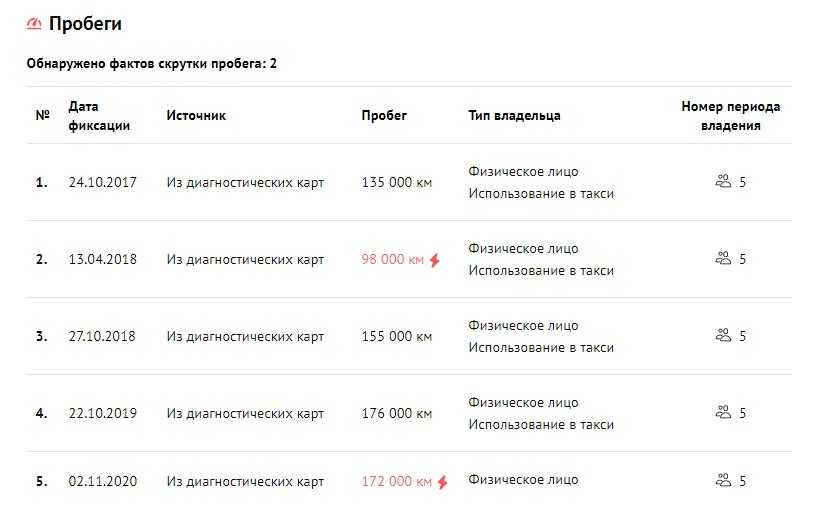This screenshot has width=814, height=505.
Task: Click the owners icon in row 3
Action: tap(724, 336)
